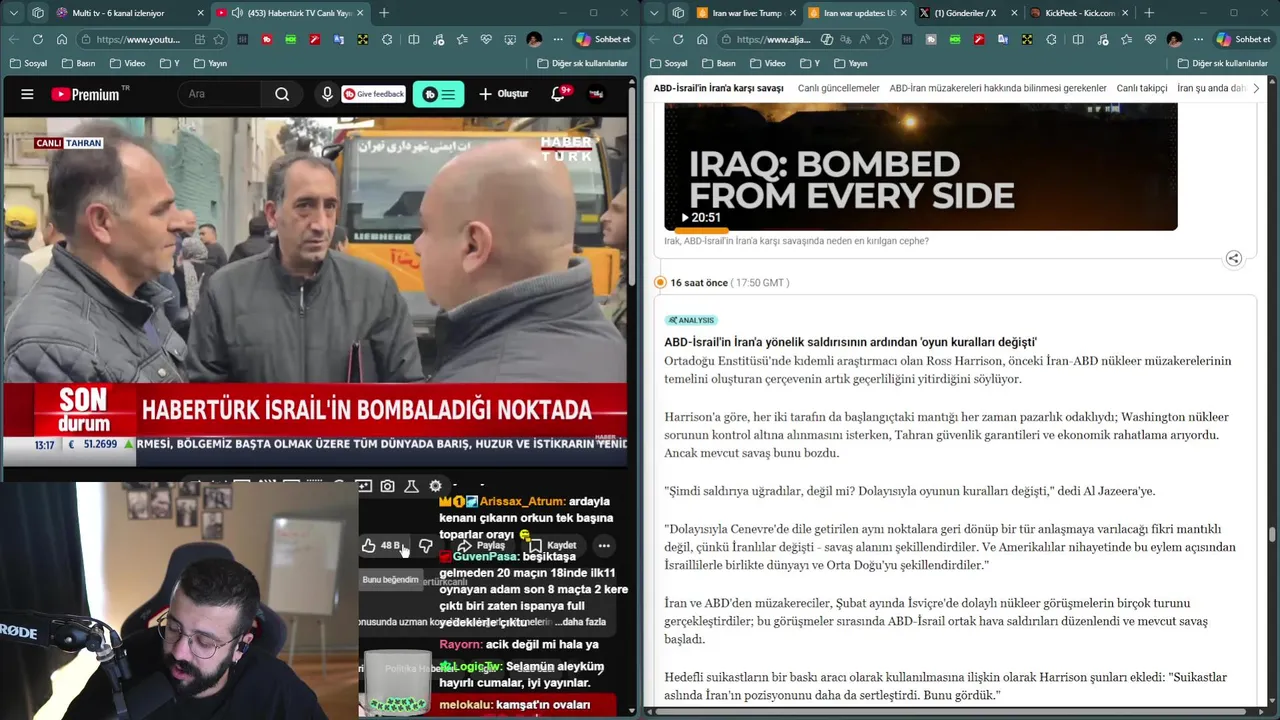Image resolution: width=1280 pixels, height=720 pixels.
Task: Open 'Basın' bookmarks folder in left window
Action: pos(78,63)
